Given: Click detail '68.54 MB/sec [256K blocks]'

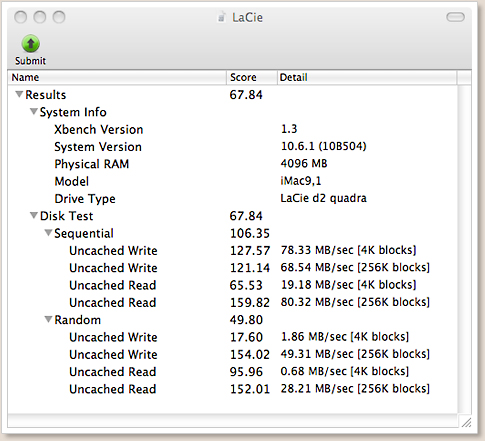Looking at the screenshot, I should coord(355,267).
